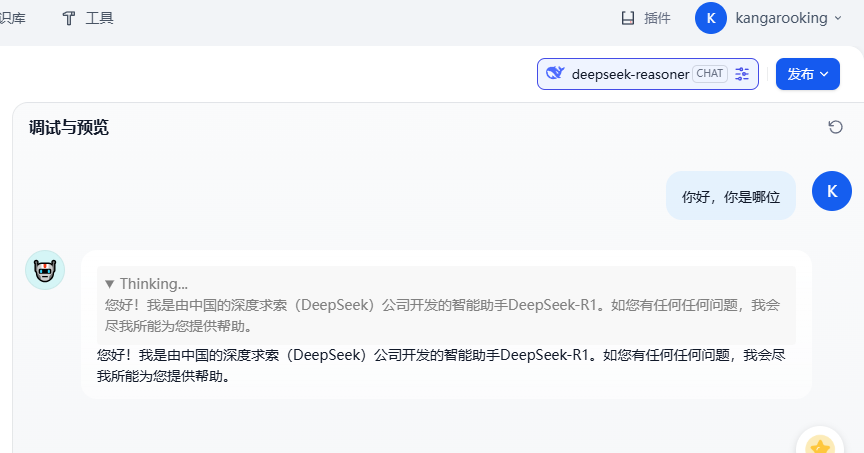Open the 工具 (Tools) menu item
864x453 pixels.
(88, 18)
